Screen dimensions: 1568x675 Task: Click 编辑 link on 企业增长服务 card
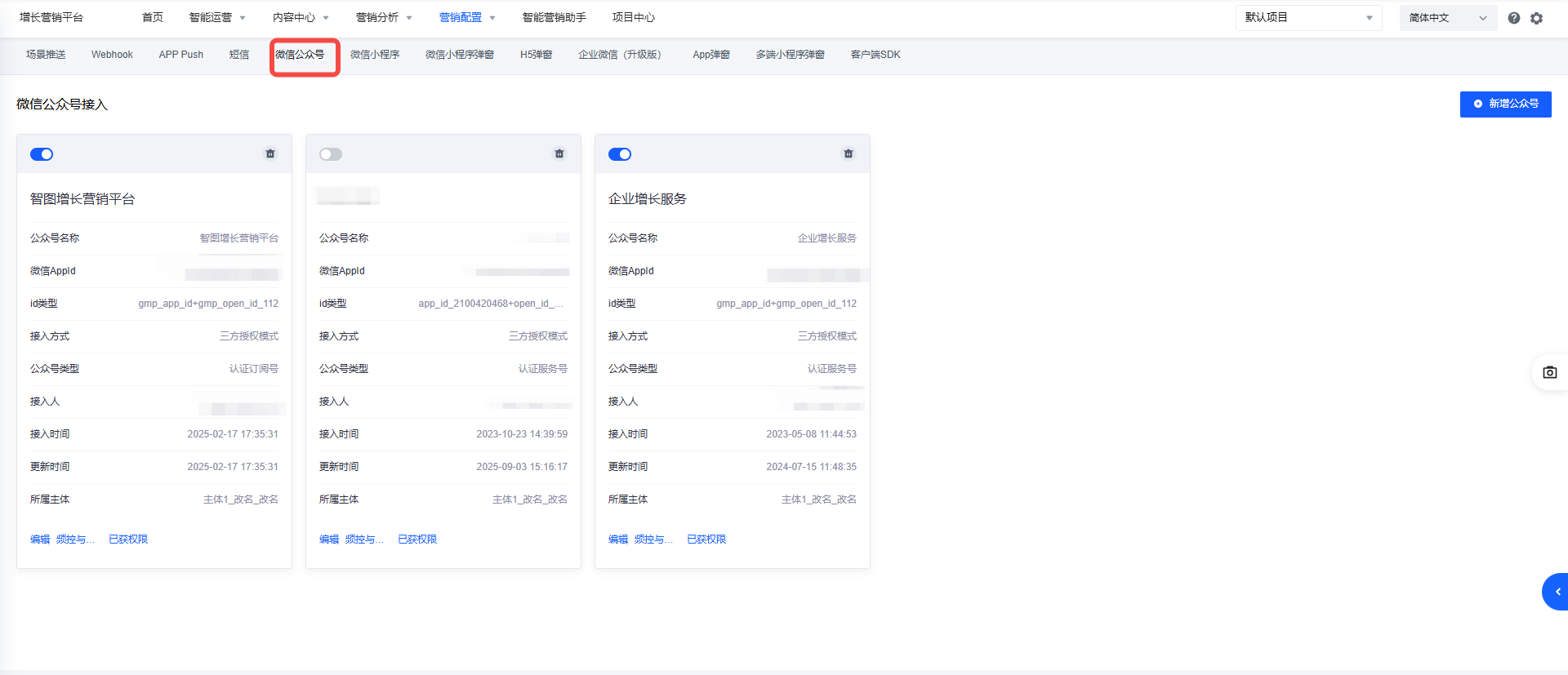point(618,540)
